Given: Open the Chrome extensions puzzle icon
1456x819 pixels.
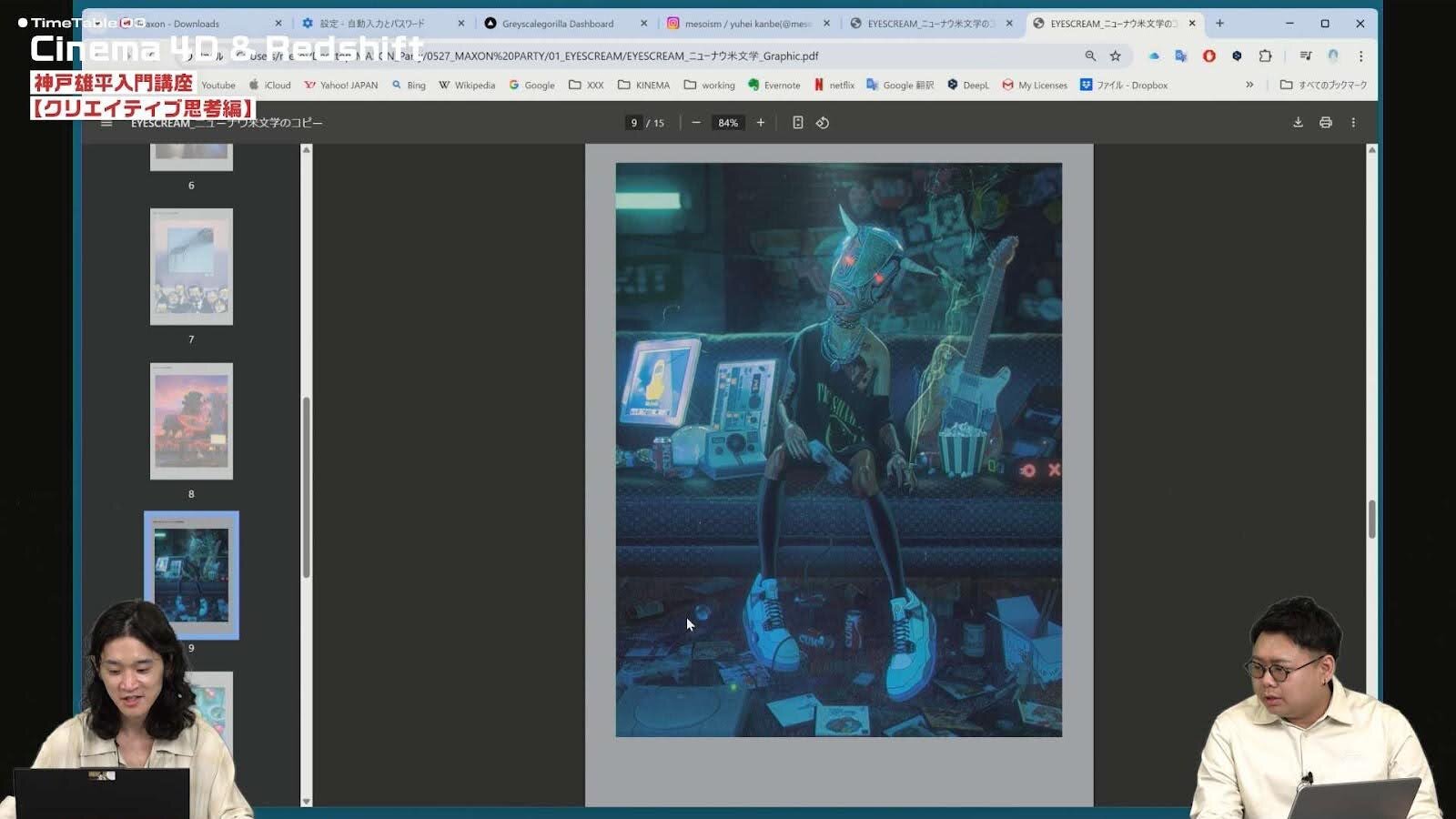Looking at the screenshot, I should pyautogui.click(x=1265, y=56).
